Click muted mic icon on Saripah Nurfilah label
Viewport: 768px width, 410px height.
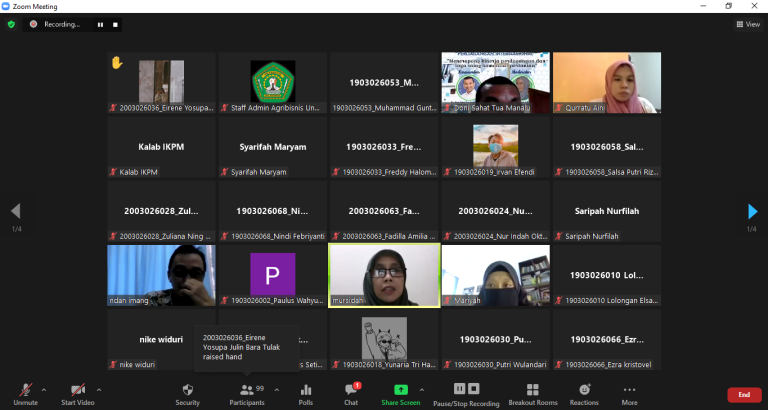click(559, 236)
